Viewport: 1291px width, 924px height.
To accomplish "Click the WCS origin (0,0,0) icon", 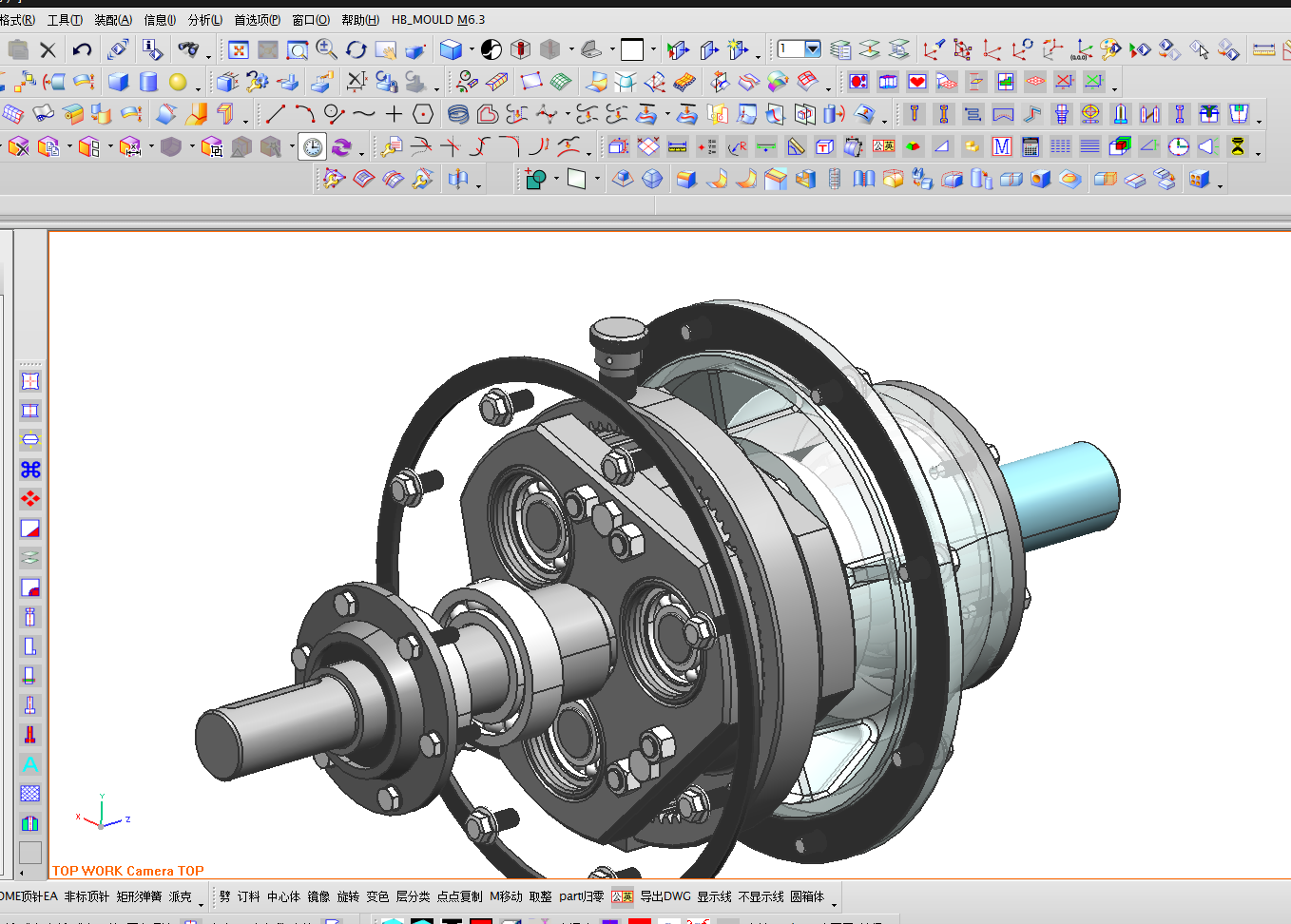I will point(1082,49).
